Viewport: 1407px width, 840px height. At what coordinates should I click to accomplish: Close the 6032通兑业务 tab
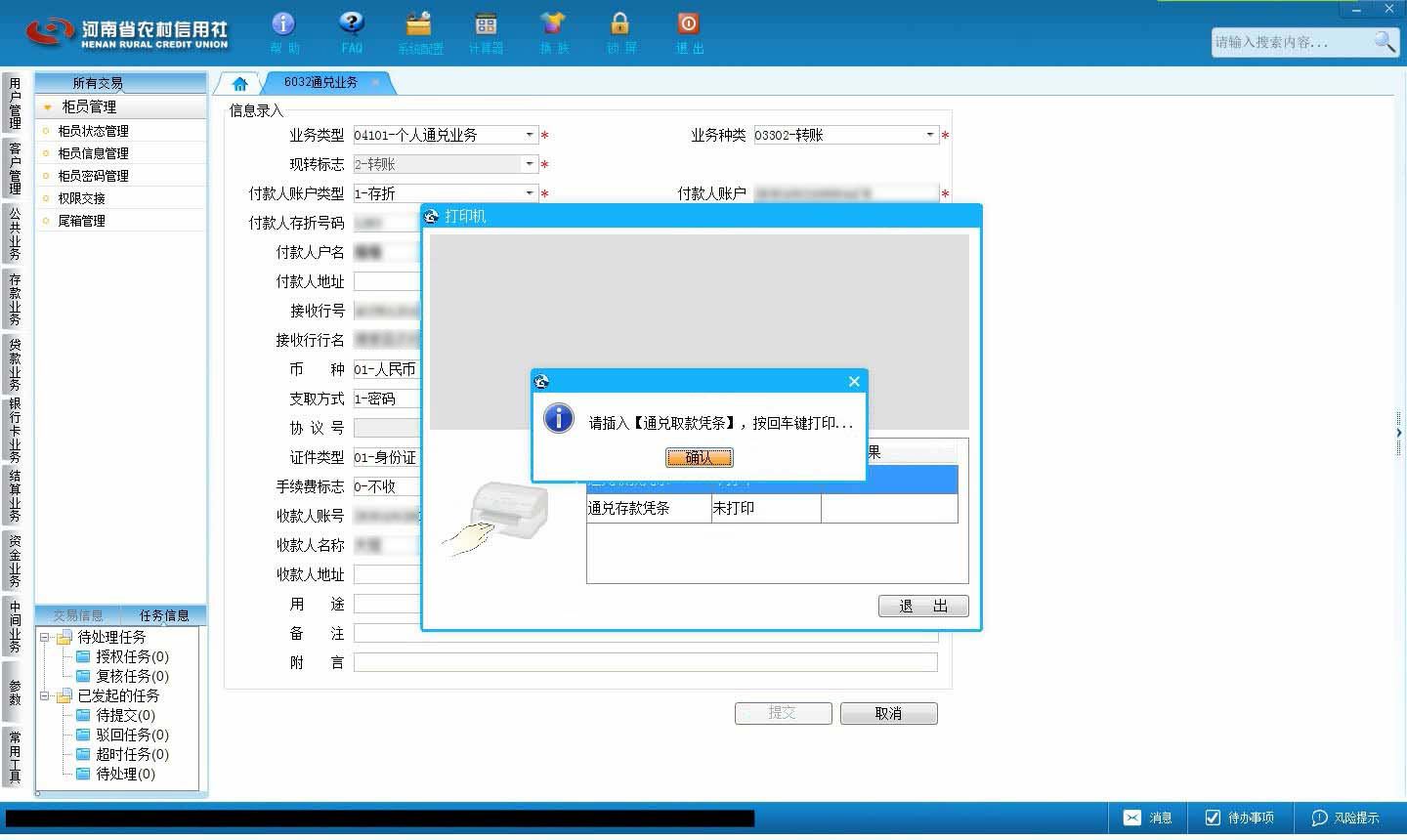[x=375, y=83]
